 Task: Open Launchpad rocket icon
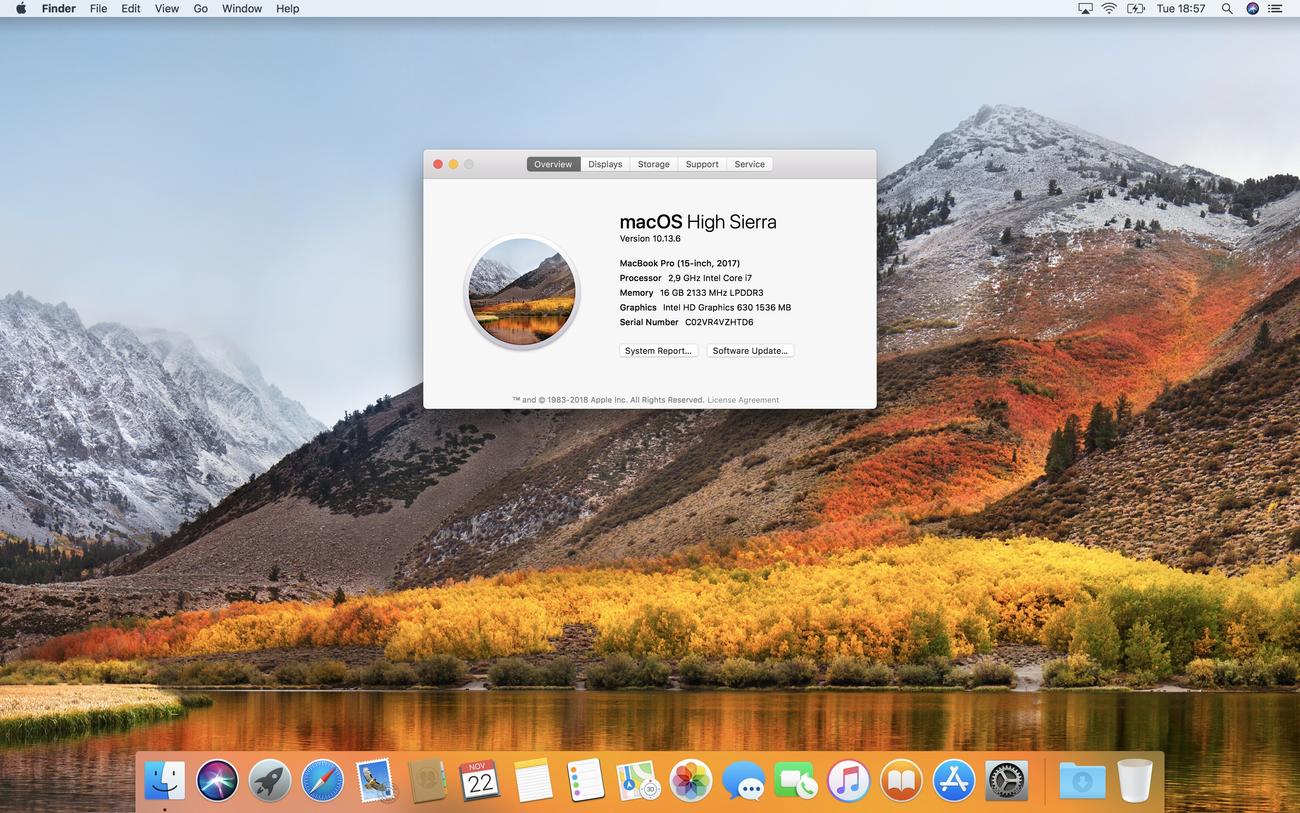point(270,780)
